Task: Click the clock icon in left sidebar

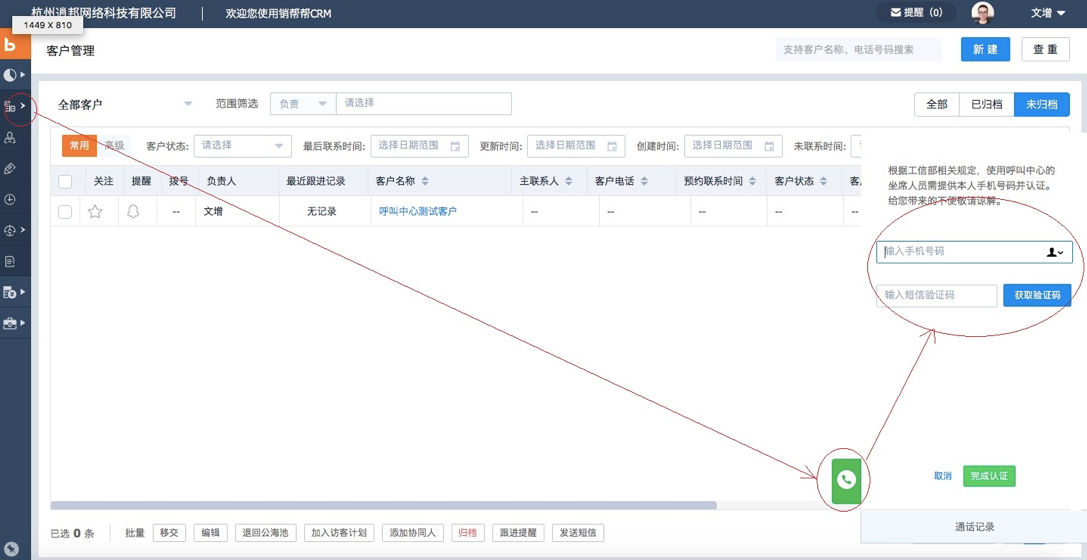Action: [10, 199]
